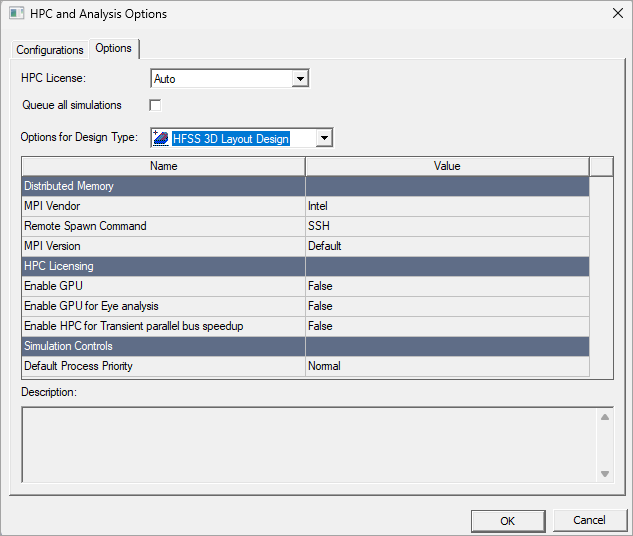Click the SSH value cell
The image size is (633, 536).
point(447,226)
